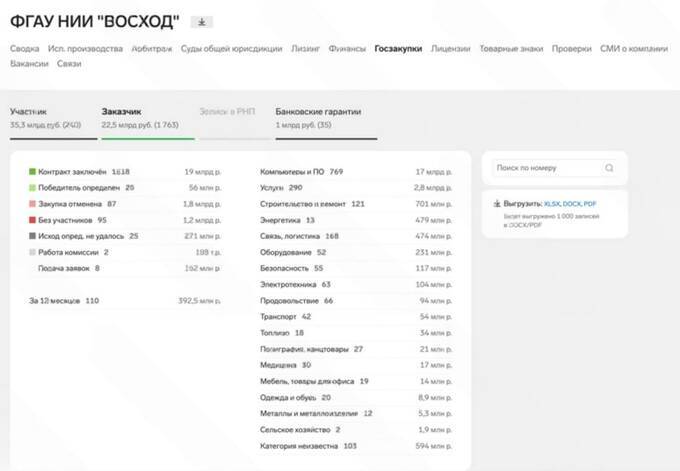Filter by Металлы и металлоизделия category
This screenshot has height=471, width=680.
pos(356,413)
